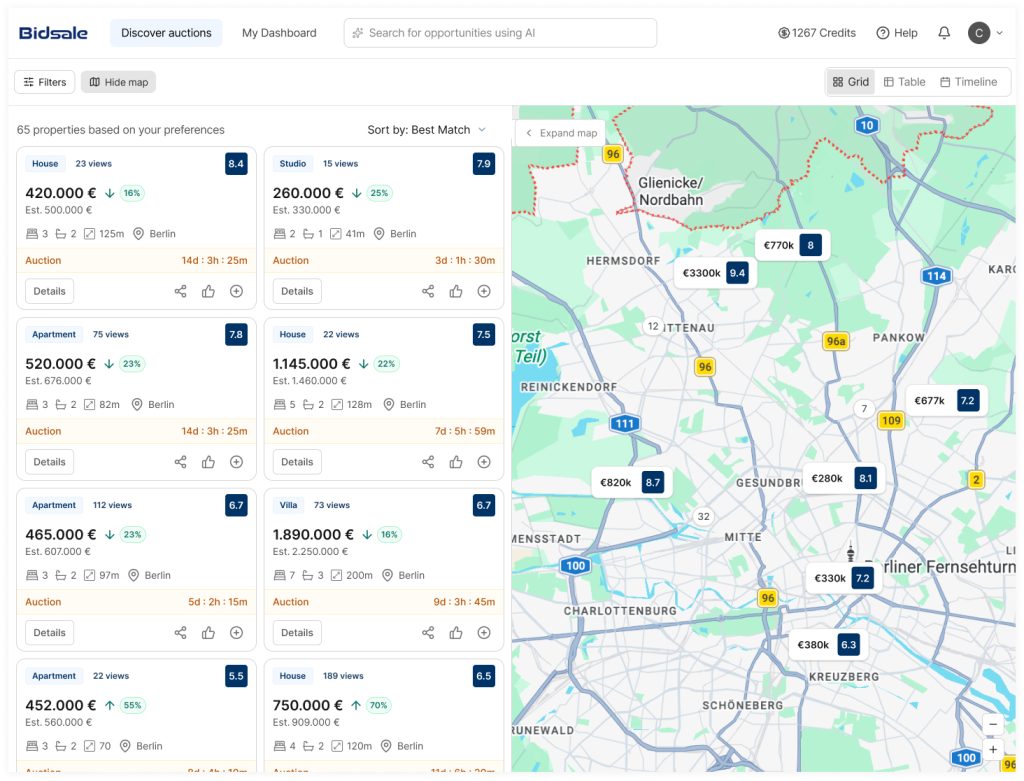Switch to Timeline view
1024x781 pixels.
pyautogui.click(x=968, y=82)
